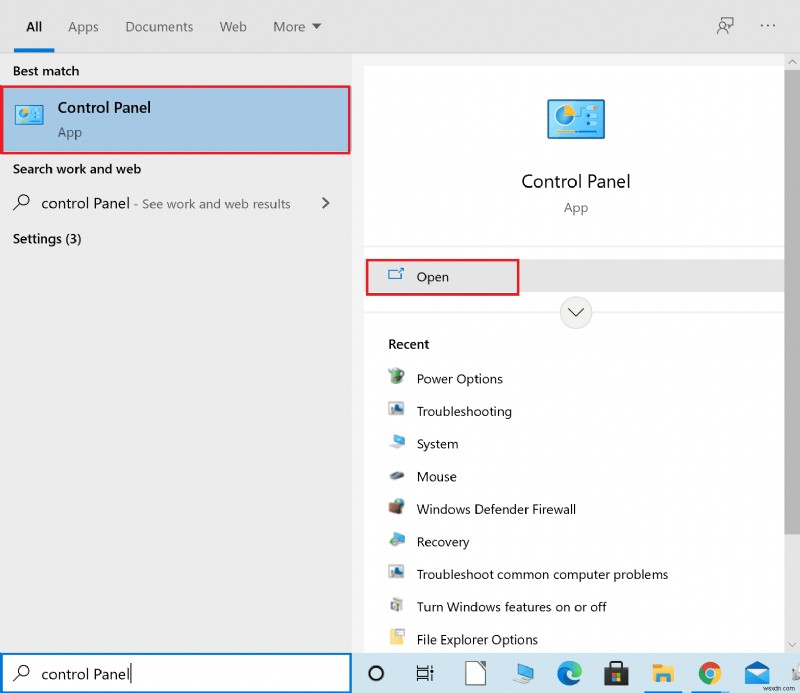Open Troubleshoot common computer problems
Image resolution: width=800 pixels, height=693 pixels.
coord(543,574)
